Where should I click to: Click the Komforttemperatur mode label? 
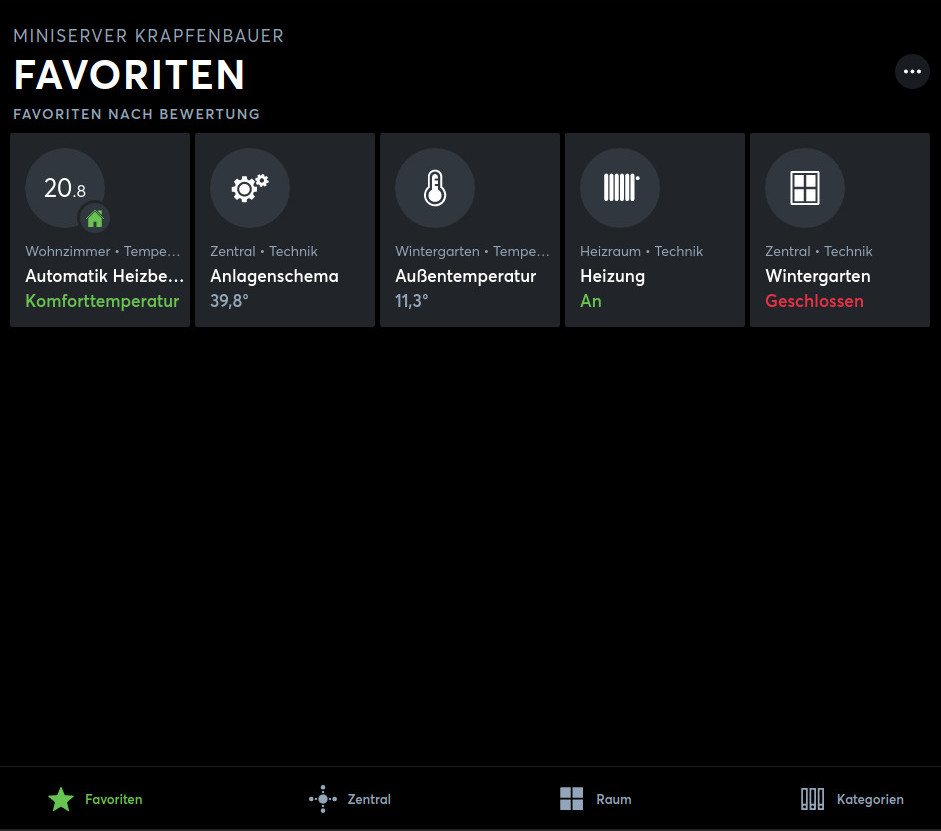coord(102,301)
